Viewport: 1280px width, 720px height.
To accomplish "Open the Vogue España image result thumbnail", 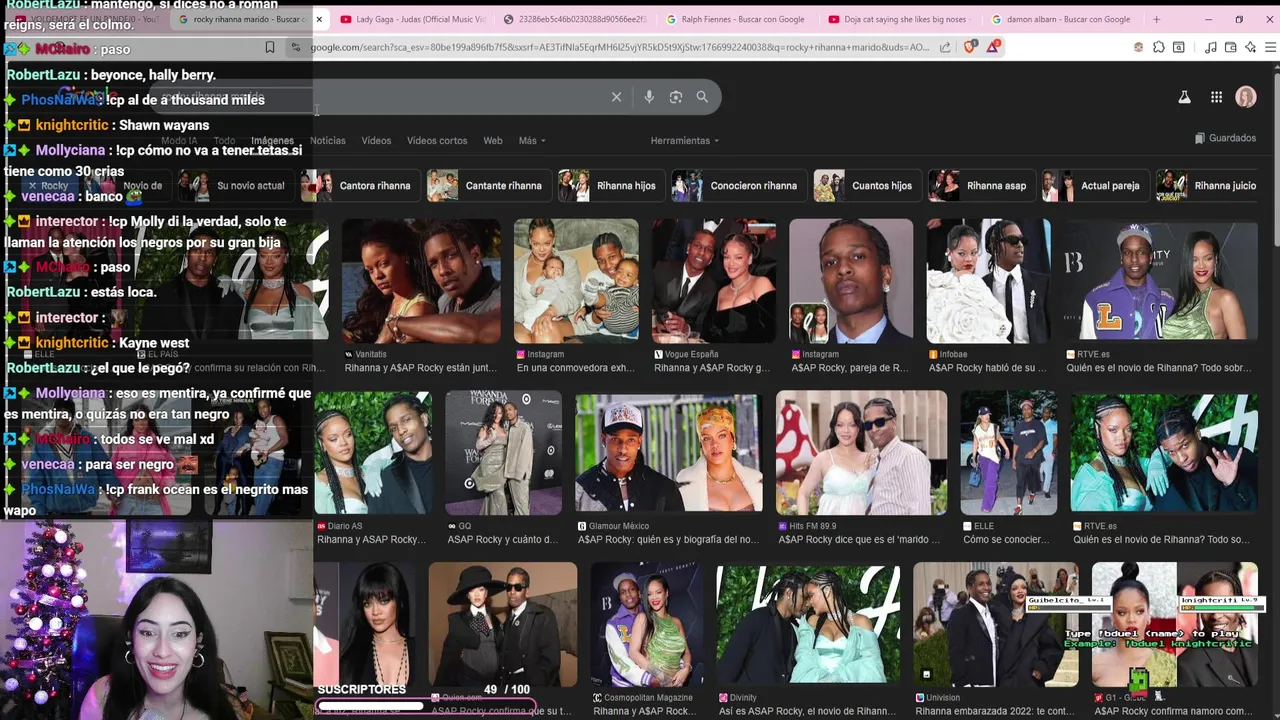I will pos(713,281).
